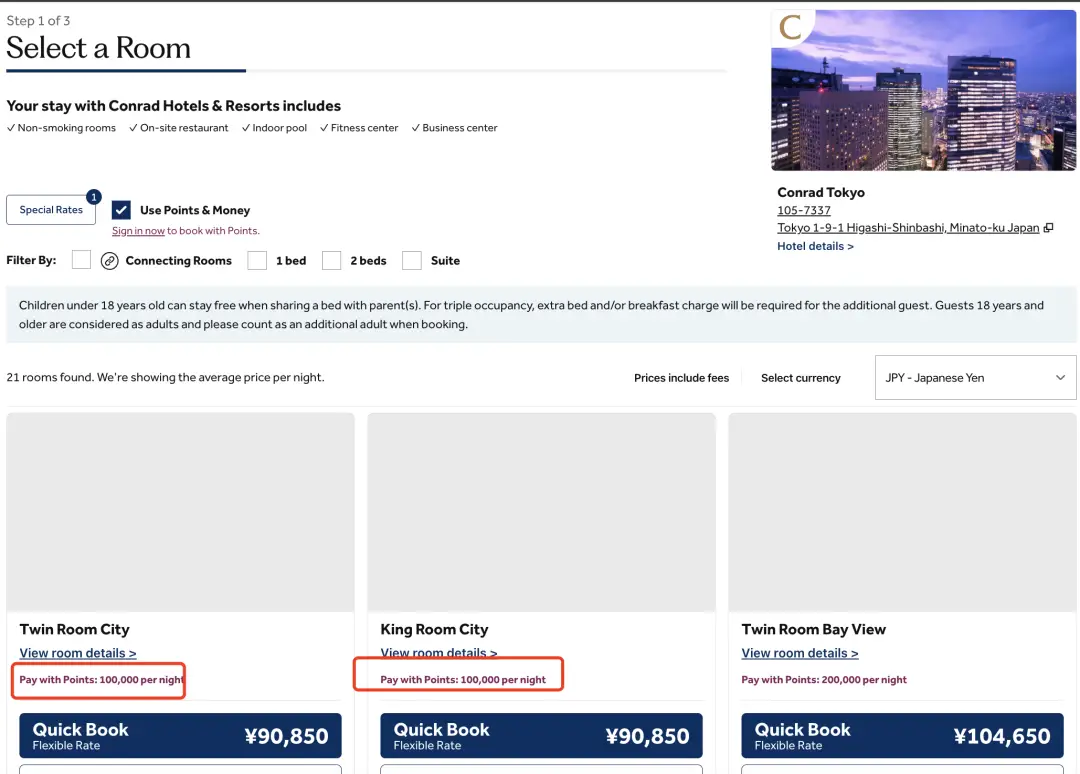Image resolution: width=1080 pixels, height=774 pixels.
Task: Open the map icon beside hotel address
Action: 1048,228
